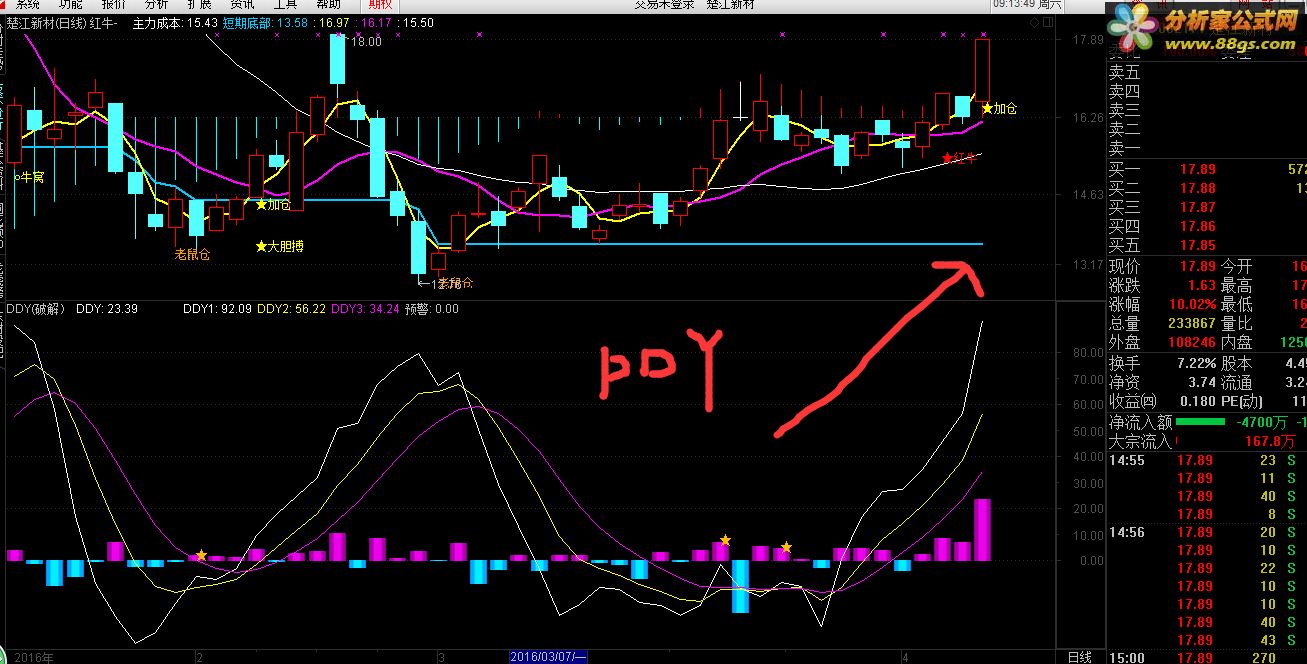This screenshot has height=664, width=1307.
Task: Click the yellow star 加仓 signal on latest candle
Action: click(x=999, y=108)
